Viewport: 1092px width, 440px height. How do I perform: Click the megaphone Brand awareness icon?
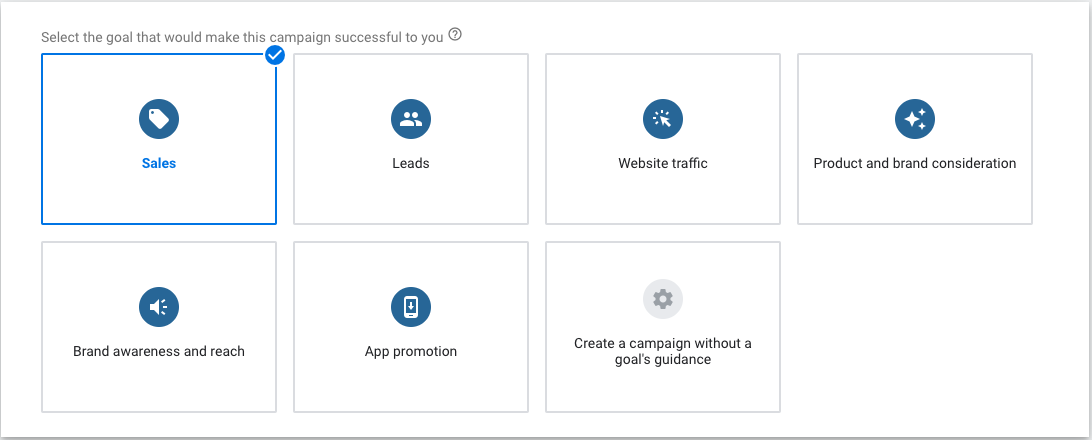pos(158,307)
